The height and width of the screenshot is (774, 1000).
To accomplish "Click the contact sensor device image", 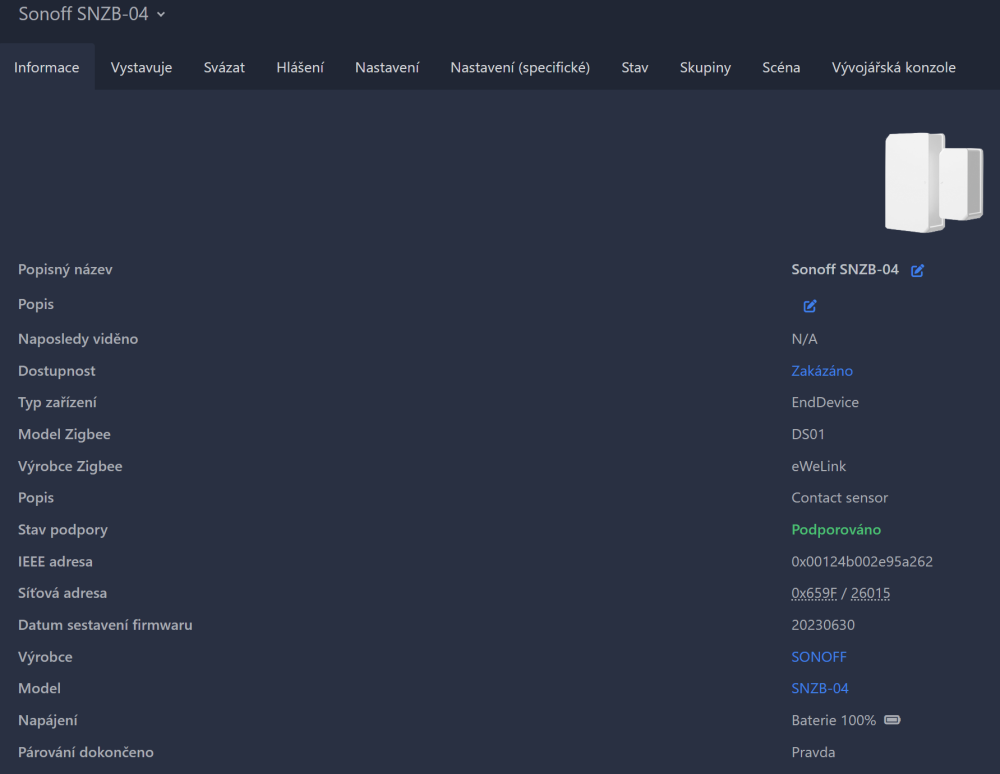I will pyautogui.click(x=934, y=182).
